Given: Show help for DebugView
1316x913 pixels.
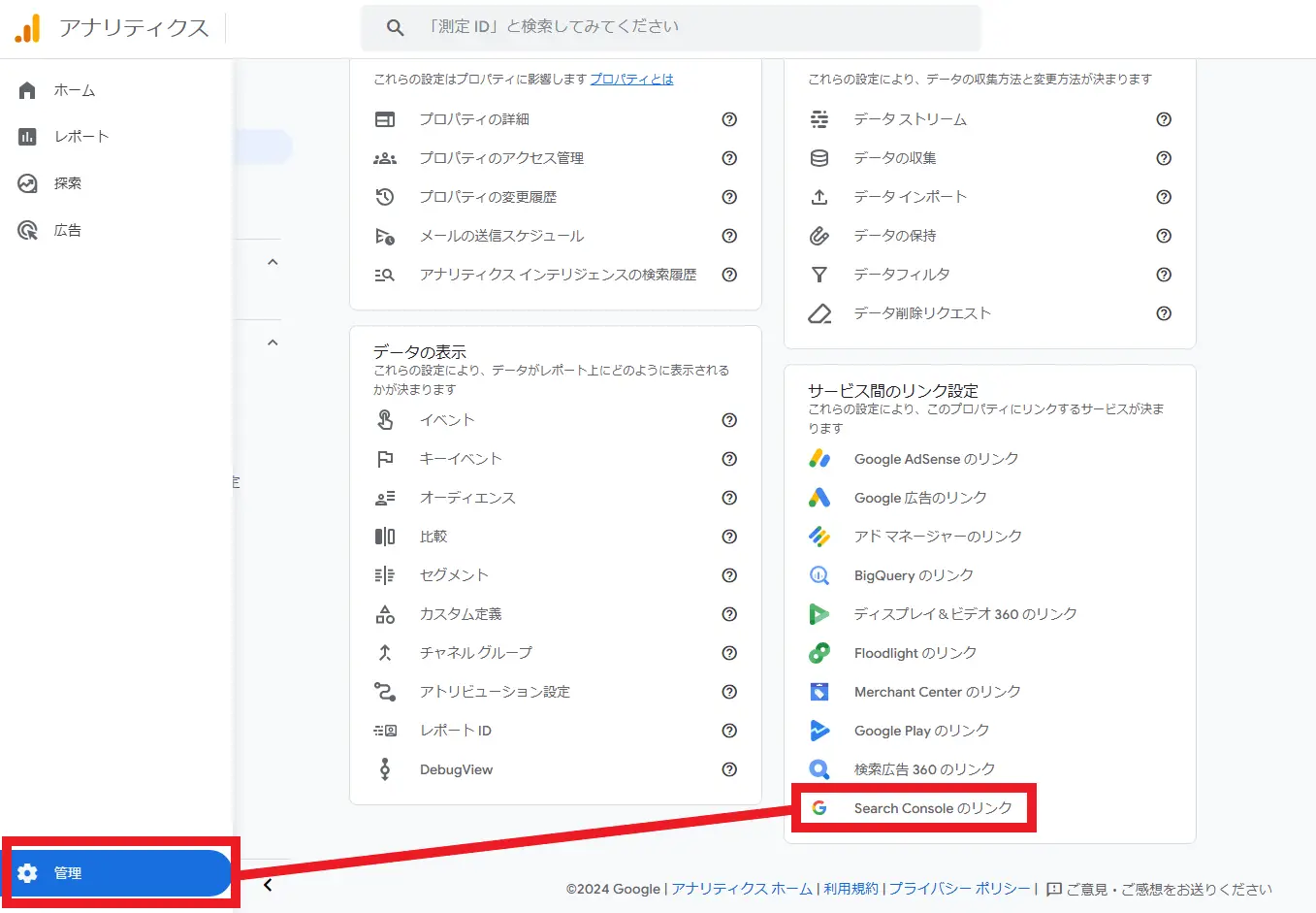Looking at the screenshot, I should pyautogui.click(x=729, y=769).
